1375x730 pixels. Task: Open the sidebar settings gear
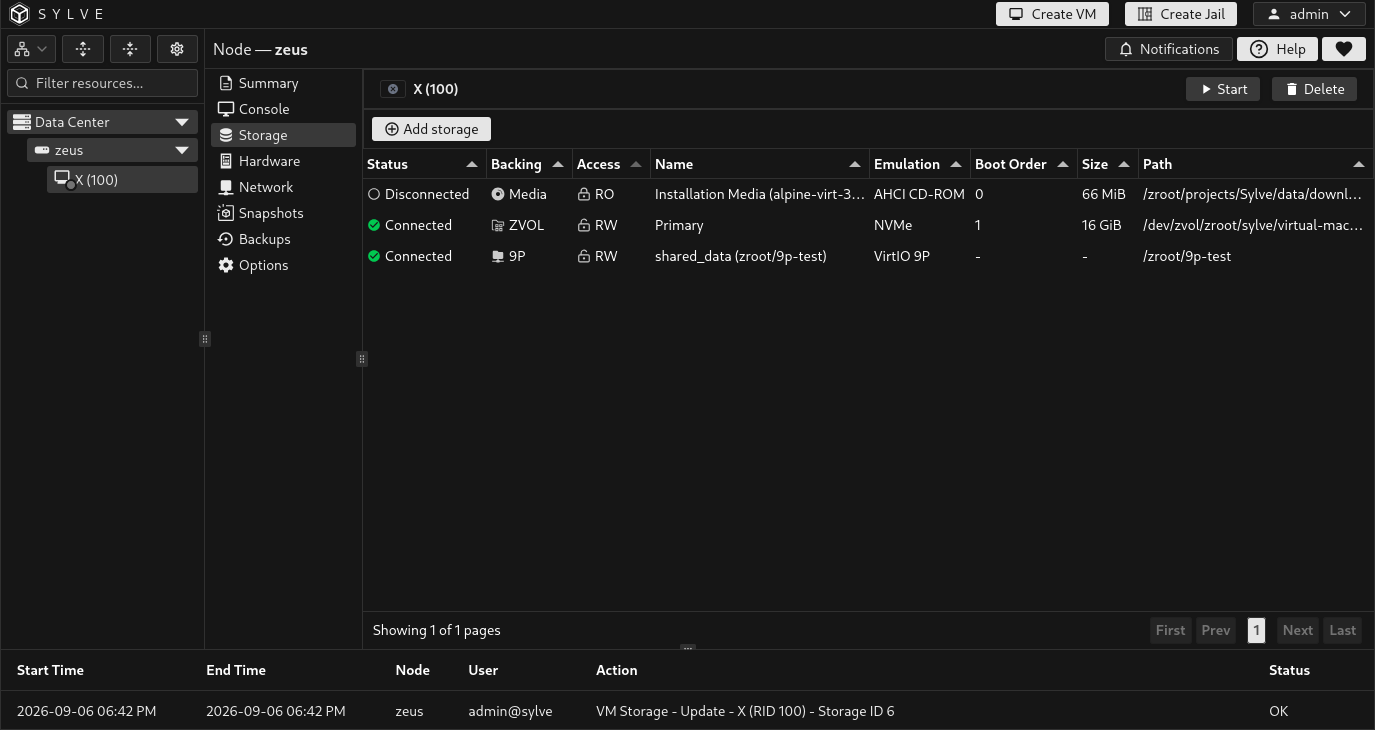coord(177,49)
